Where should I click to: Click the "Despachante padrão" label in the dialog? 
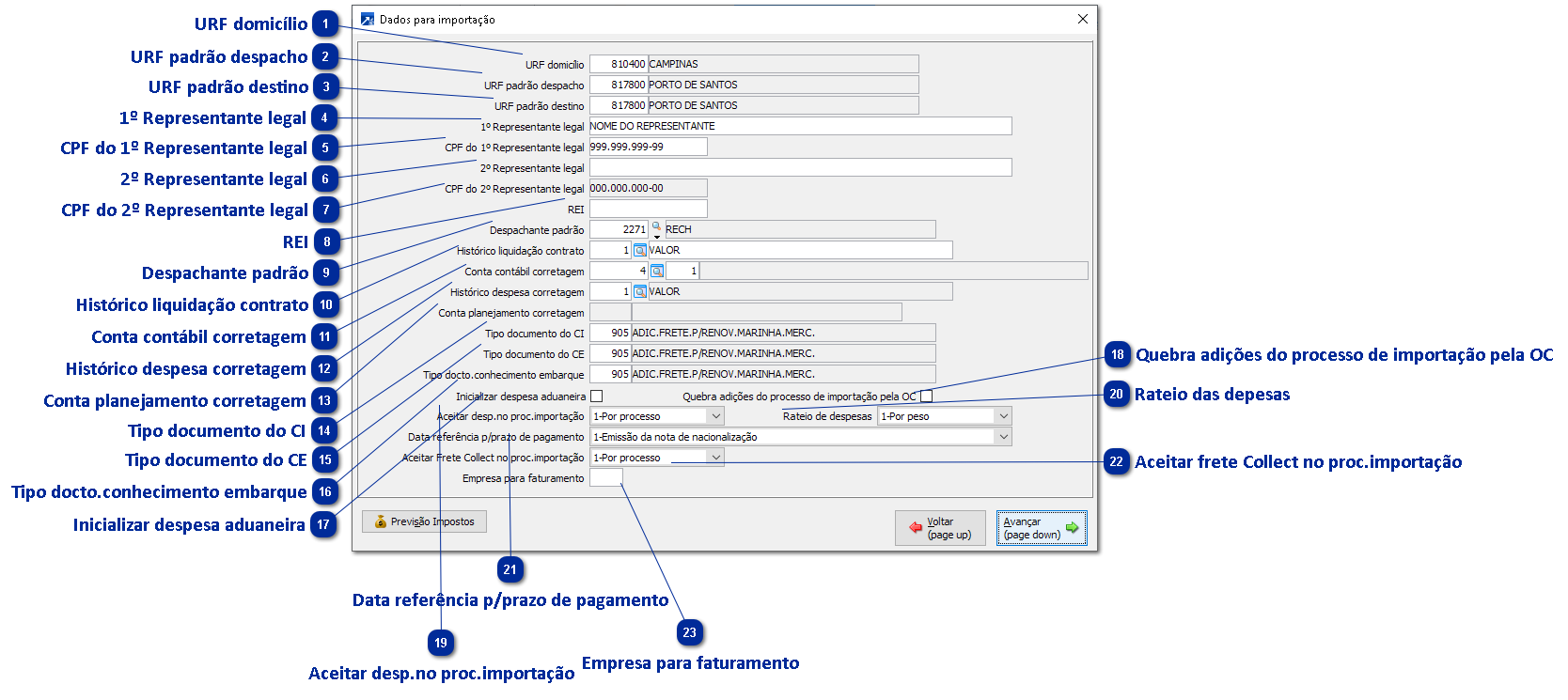tap(537, 230)
